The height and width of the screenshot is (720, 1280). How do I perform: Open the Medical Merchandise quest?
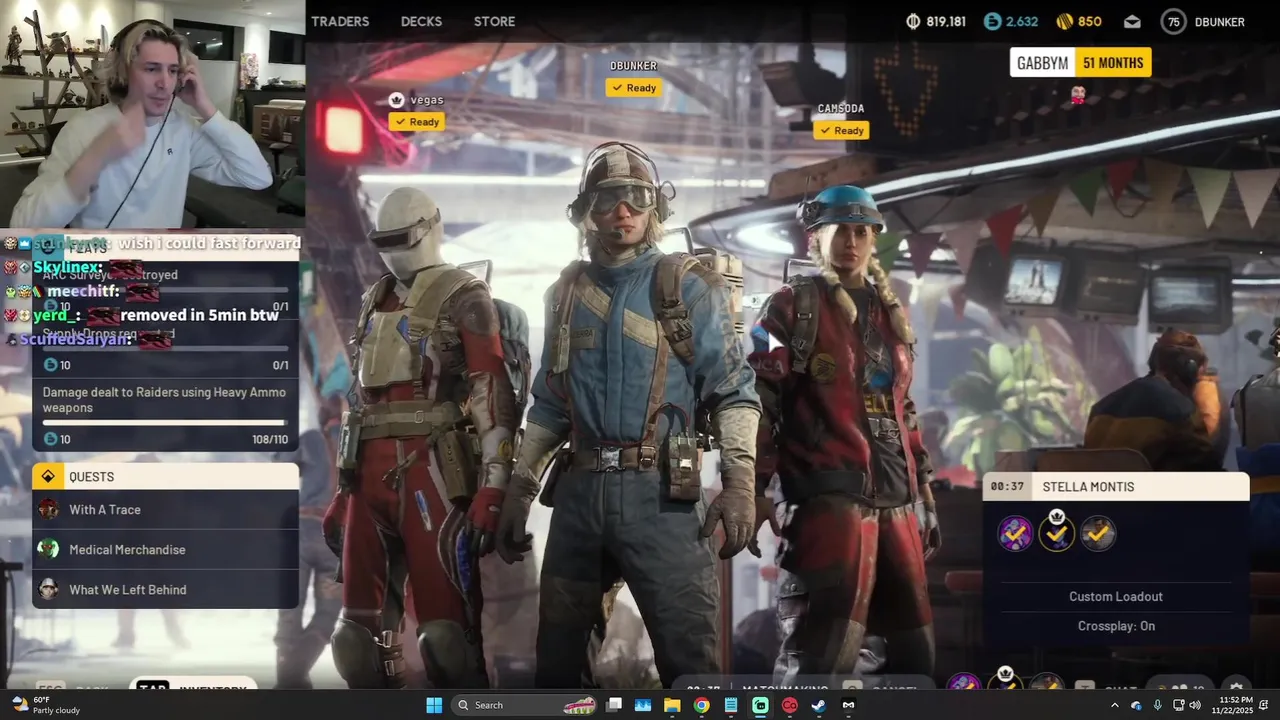(165, 550)
